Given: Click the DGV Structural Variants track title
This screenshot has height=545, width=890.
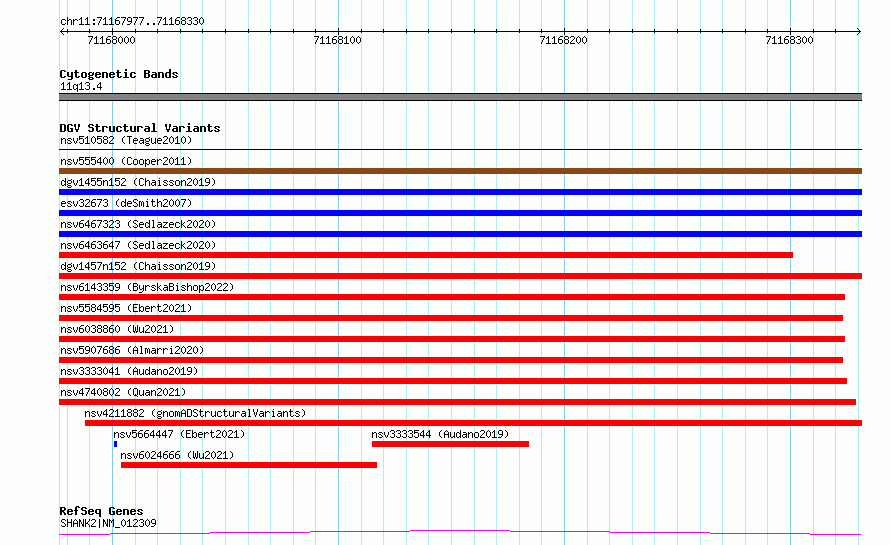Looking at the screenshot, I should click(x=140, y=128).
